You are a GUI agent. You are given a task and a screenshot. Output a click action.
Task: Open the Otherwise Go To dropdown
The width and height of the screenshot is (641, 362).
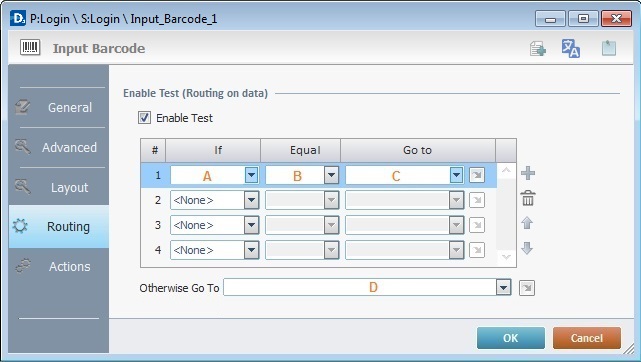(x=504, y=288)
